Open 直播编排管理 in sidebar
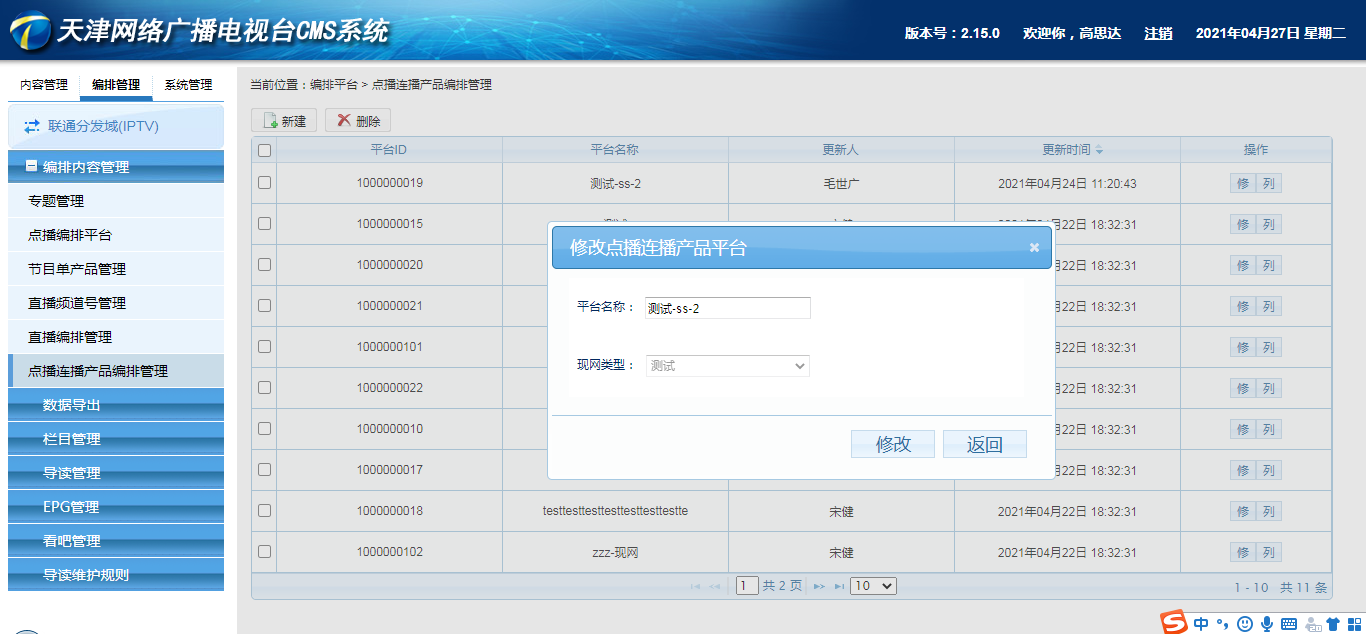This screenshot has height=634, width=1366. [116, 337]
